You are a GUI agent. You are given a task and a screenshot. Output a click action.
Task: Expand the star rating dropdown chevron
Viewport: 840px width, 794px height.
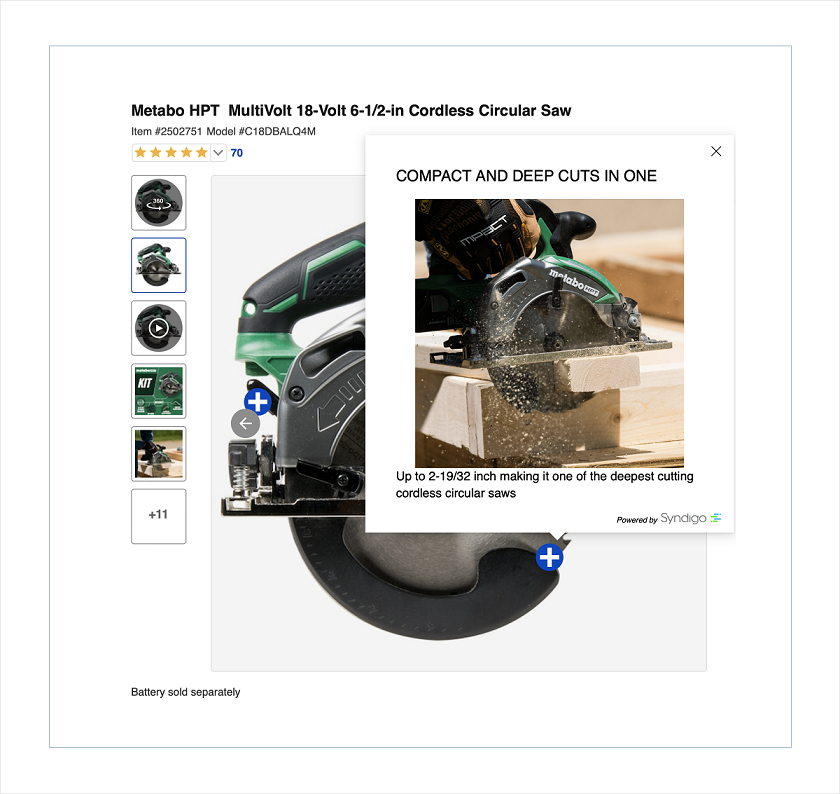218,153
